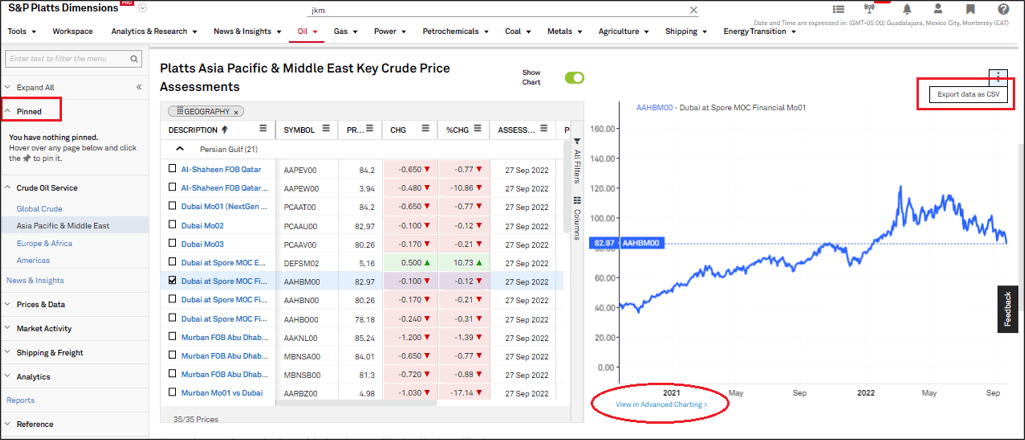Open the Workspace menu item
Viewport: 1025px width, 440px height.
tap(73, 31)
